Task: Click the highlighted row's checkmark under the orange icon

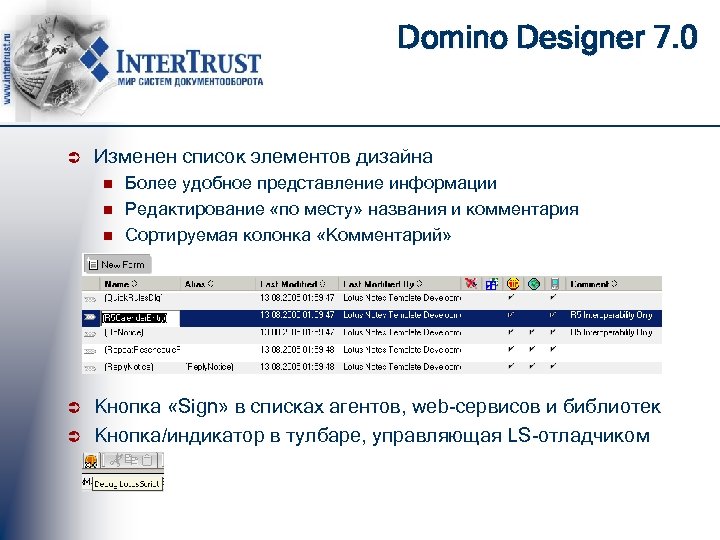Action: coord(511,315)
